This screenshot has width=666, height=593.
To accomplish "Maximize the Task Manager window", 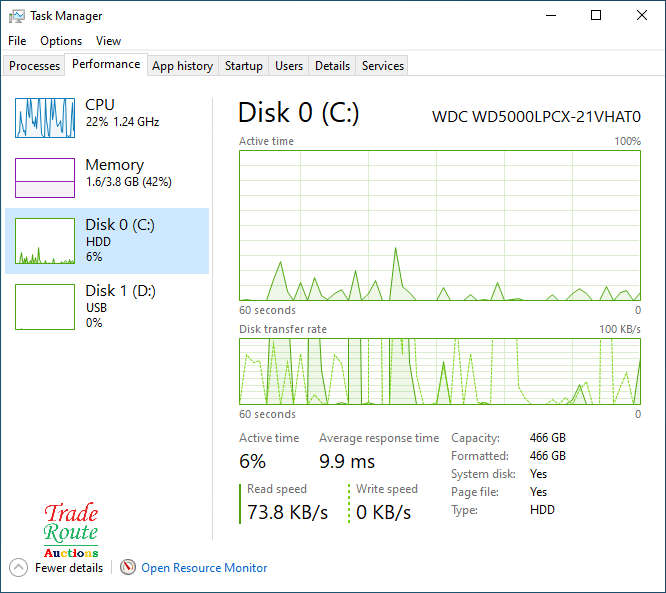I will [596, 16].
